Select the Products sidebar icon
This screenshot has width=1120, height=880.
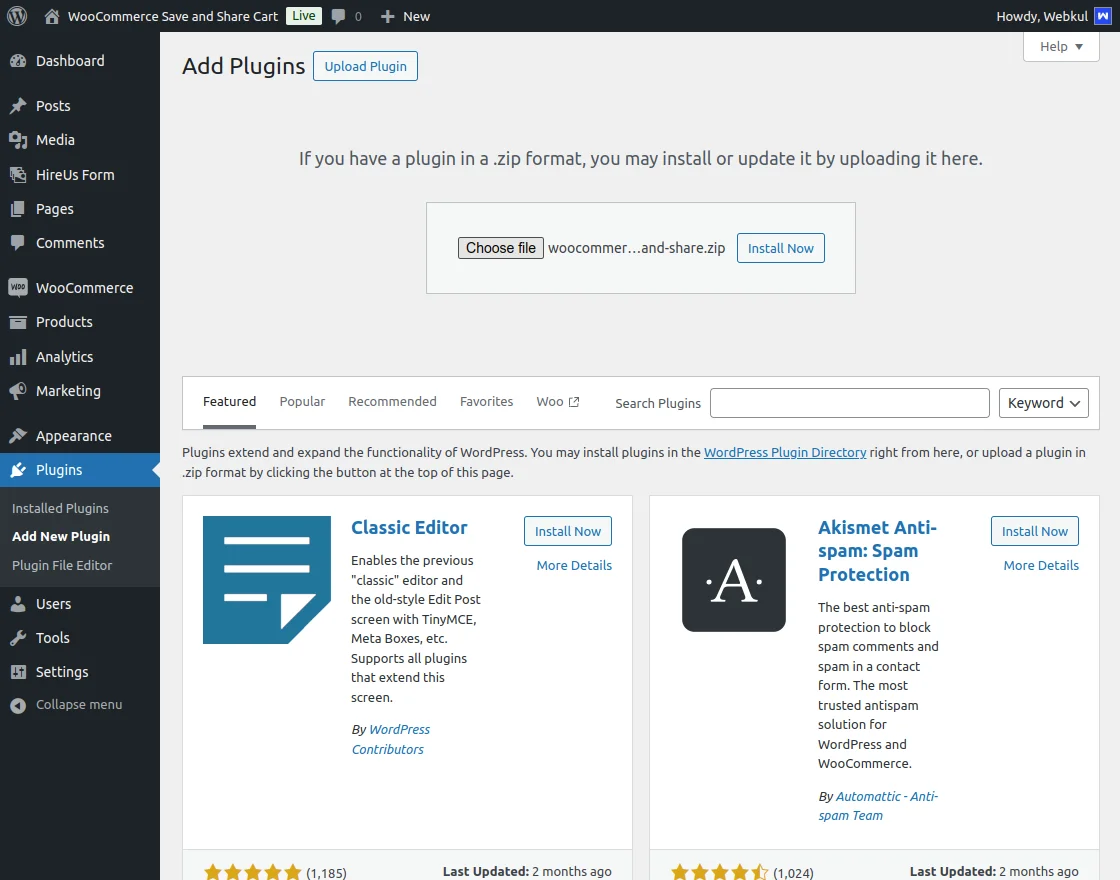[19, 322]
